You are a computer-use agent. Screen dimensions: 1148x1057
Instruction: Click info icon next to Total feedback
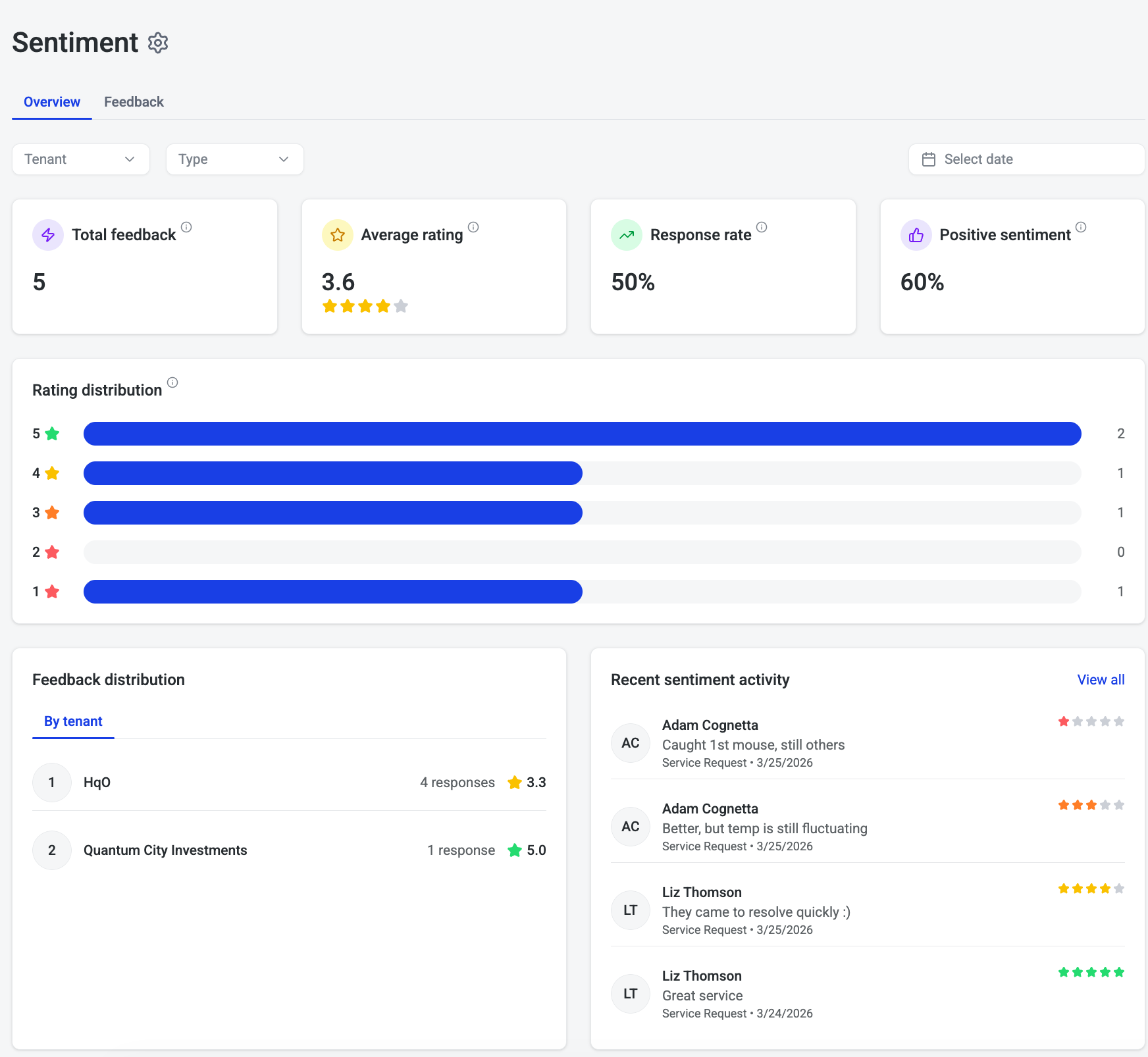[x=186, y=227]
